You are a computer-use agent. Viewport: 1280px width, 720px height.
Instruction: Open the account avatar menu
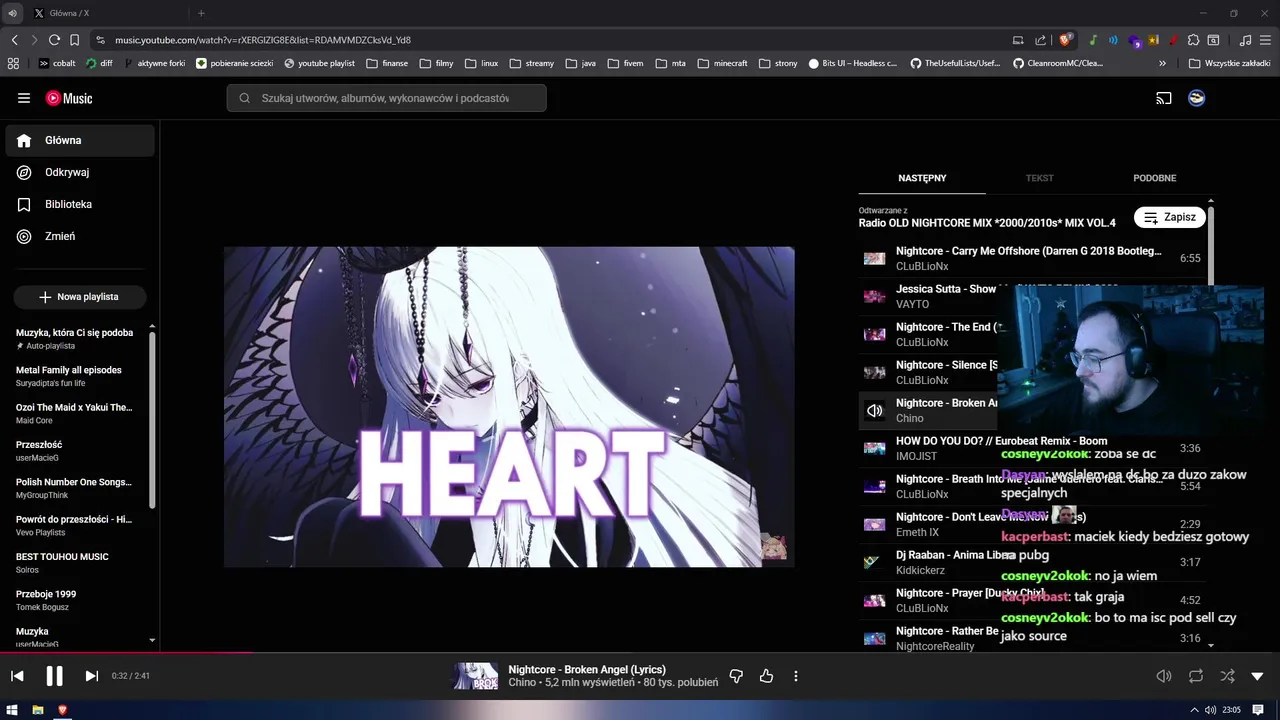click(1196, 98)
